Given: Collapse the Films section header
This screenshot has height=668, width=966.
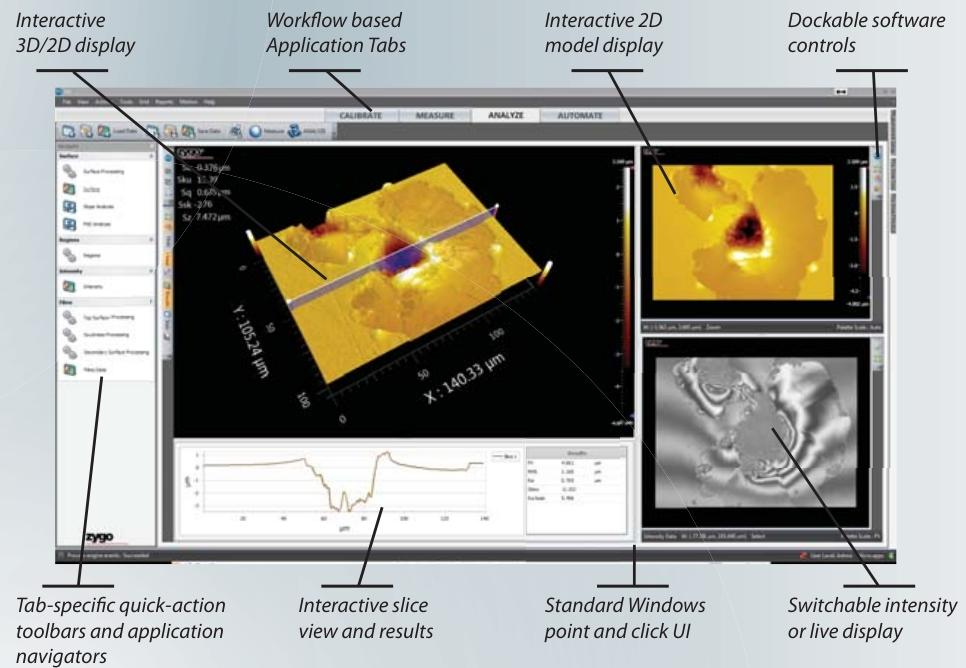Looking at the screenshot, I should [x=150, y=301].
